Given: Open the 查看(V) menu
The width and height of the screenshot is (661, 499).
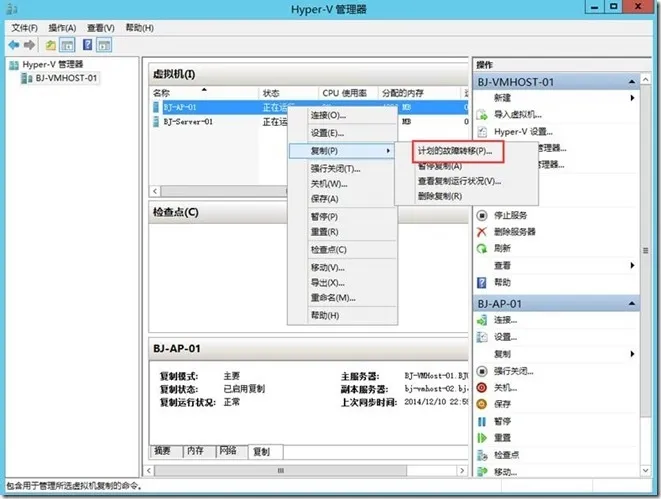Looking at the screenshot, I should pyautogui.click(x=101, y=28).
